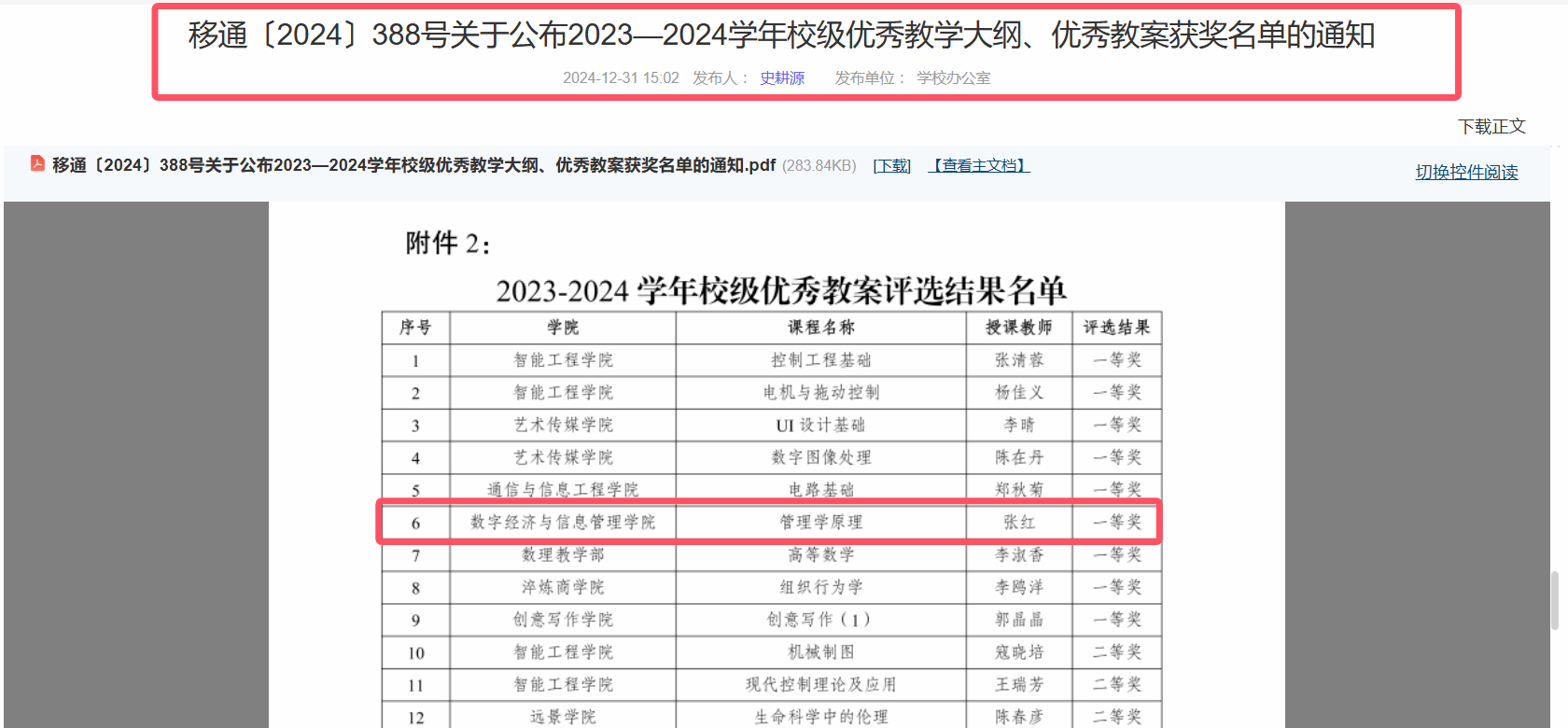Click teacher cell 张红
Viewport: 1568px width, 728px height.
[1019, 523]
